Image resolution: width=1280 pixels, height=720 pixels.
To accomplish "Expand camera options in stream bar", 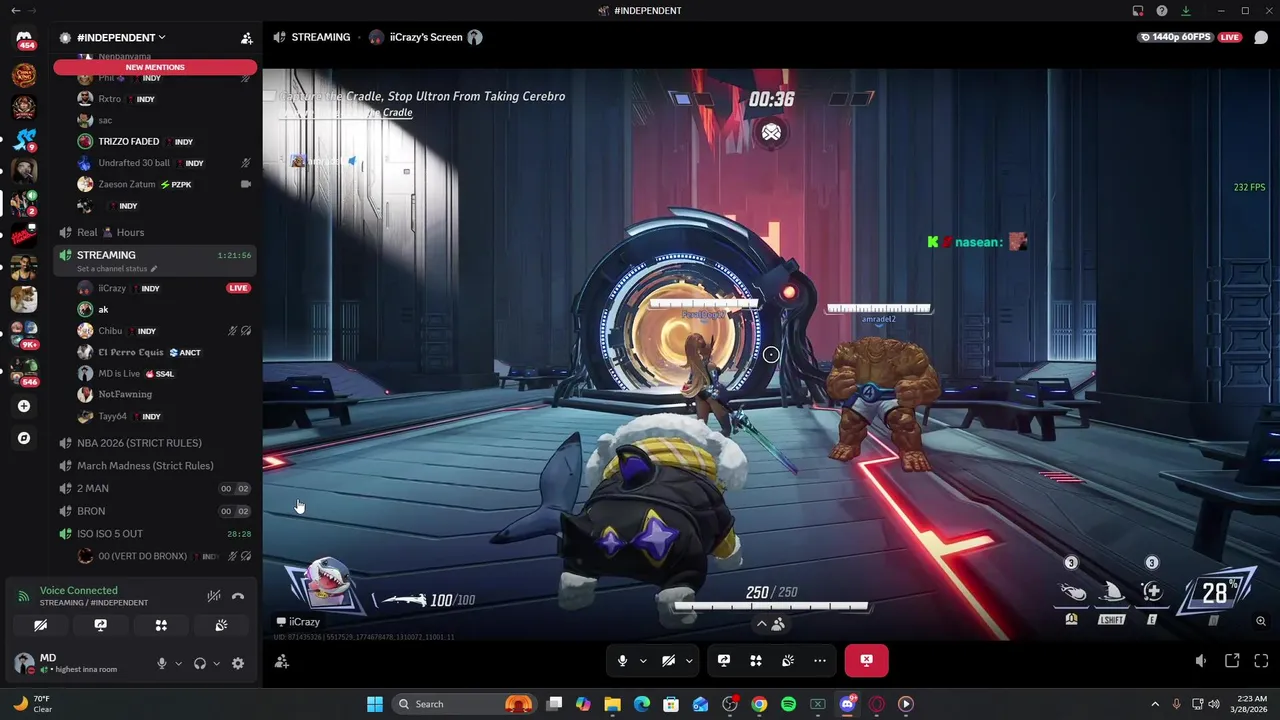I will click(x=688, y=660).
